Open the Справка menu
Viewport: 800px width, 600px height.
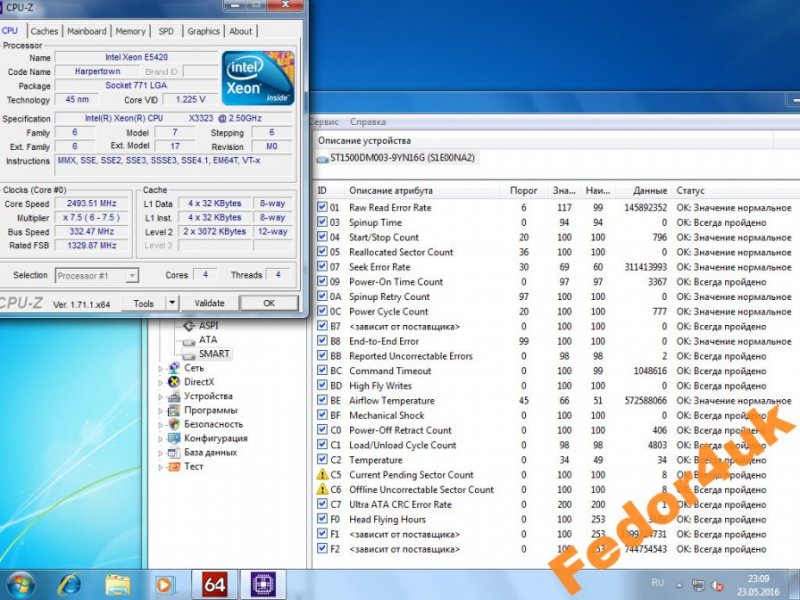click(x=368, y=122)
